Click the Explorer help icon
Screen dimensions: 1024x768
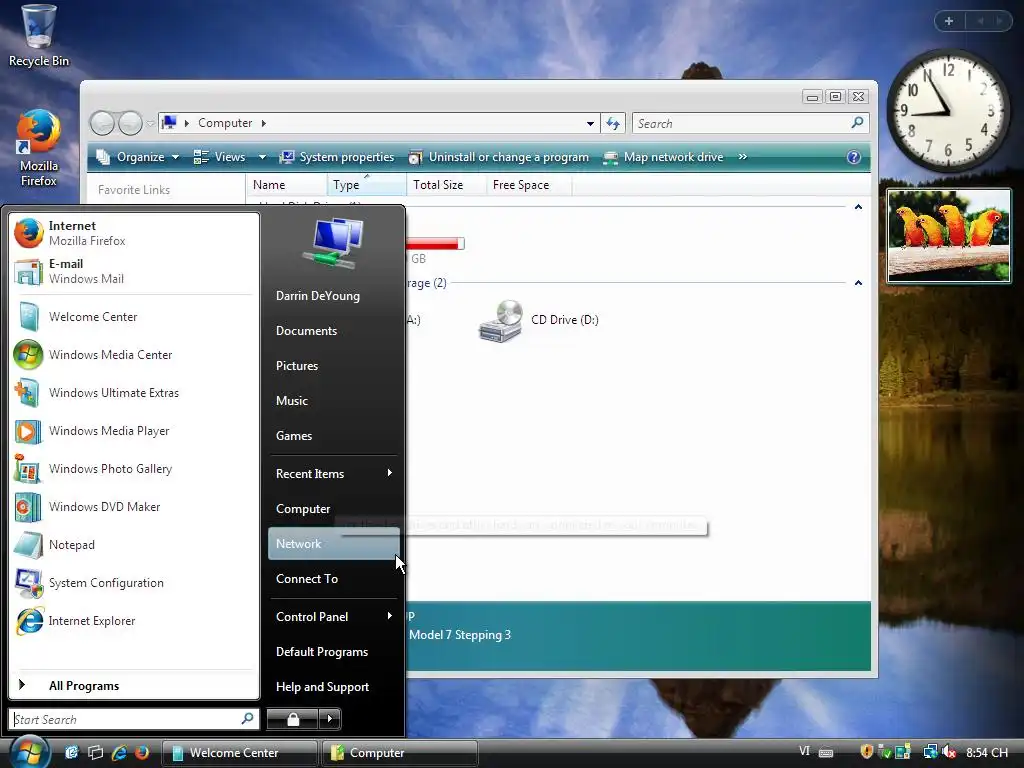[854, 157]
